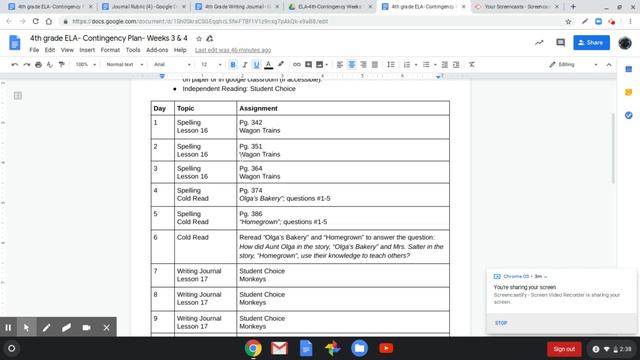Viewport: 640px width, 360px height.
Task: Toggle the Screencastify webcam camera
Action: [87, 327]
